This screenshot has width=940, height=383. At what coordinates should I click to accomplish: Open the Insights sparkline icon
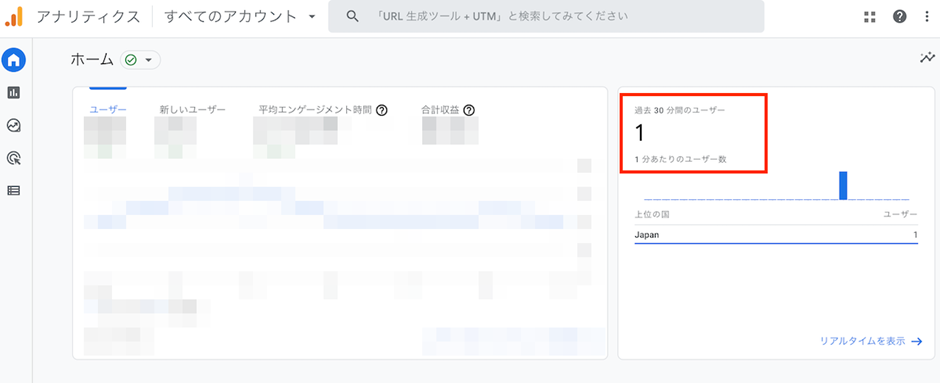[x=927, y=58]
